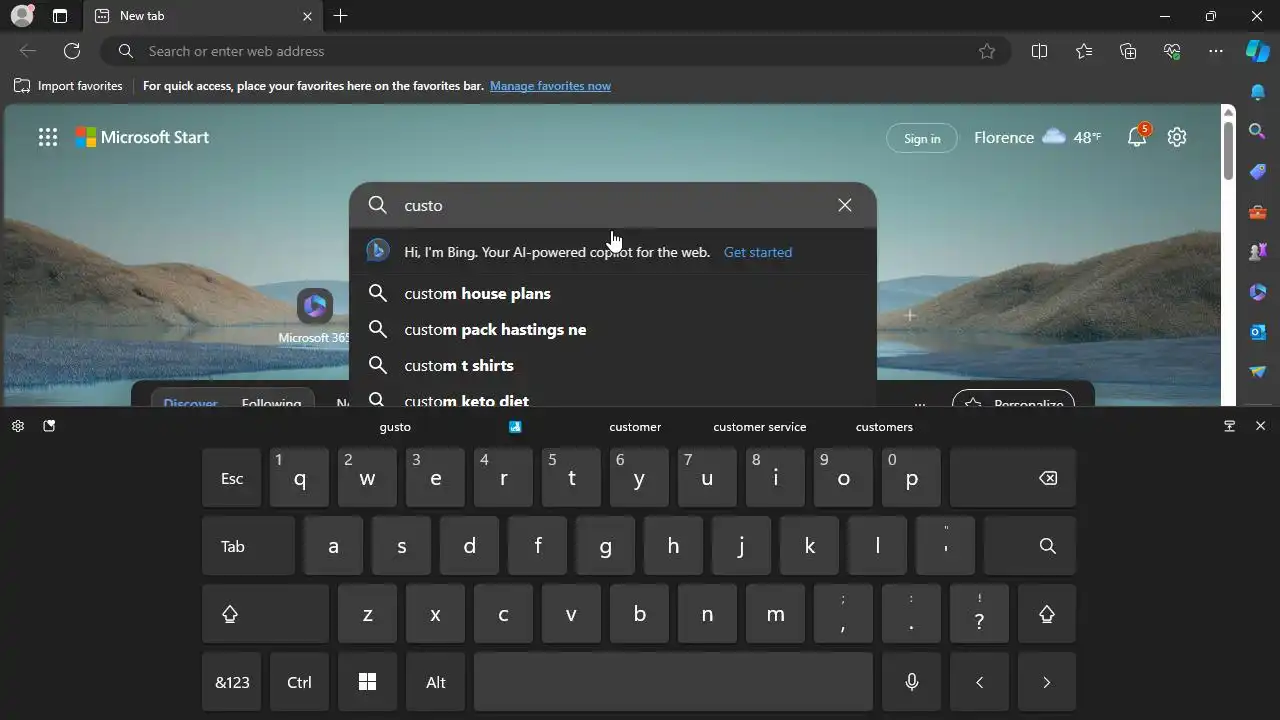Toggle the Alt key

pos(435,682)
